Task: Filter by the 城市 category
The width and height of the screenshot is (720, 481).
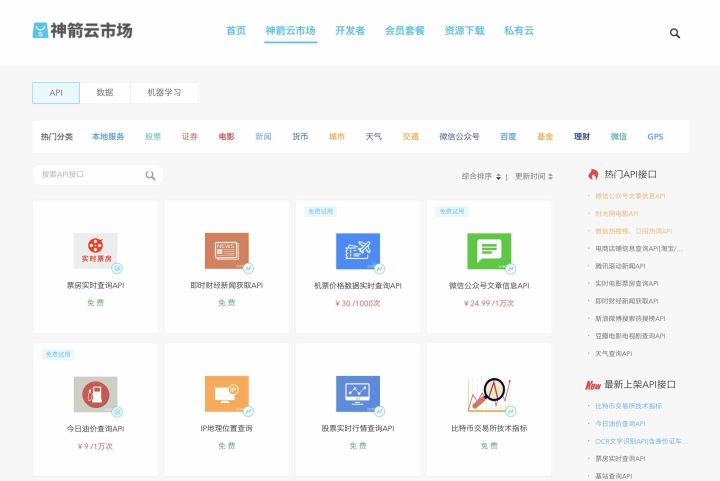Action: (337, 136)
